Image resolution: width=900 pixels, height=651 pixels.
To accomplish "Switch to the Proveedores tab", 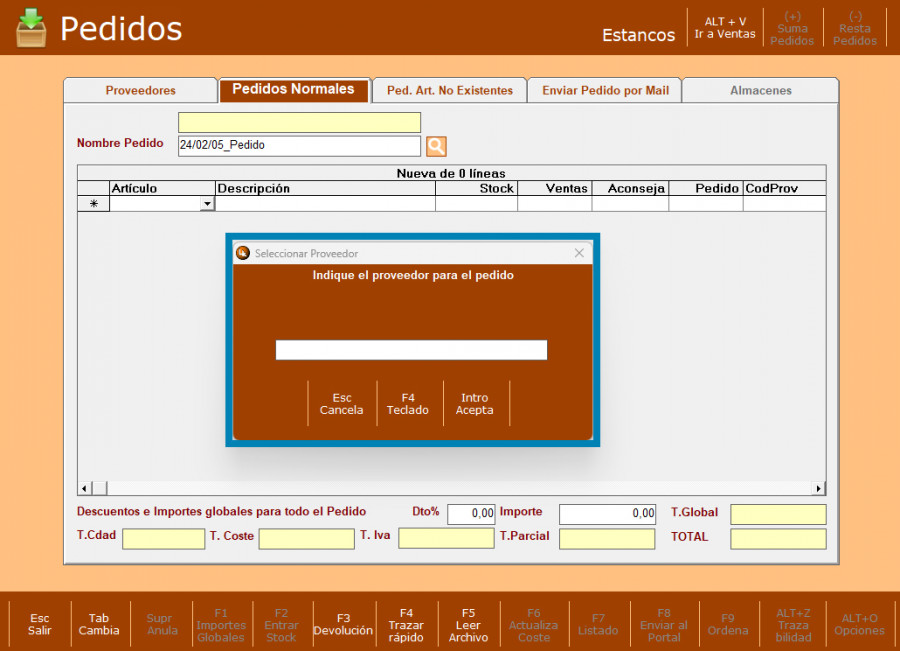I will pos(140,90).
